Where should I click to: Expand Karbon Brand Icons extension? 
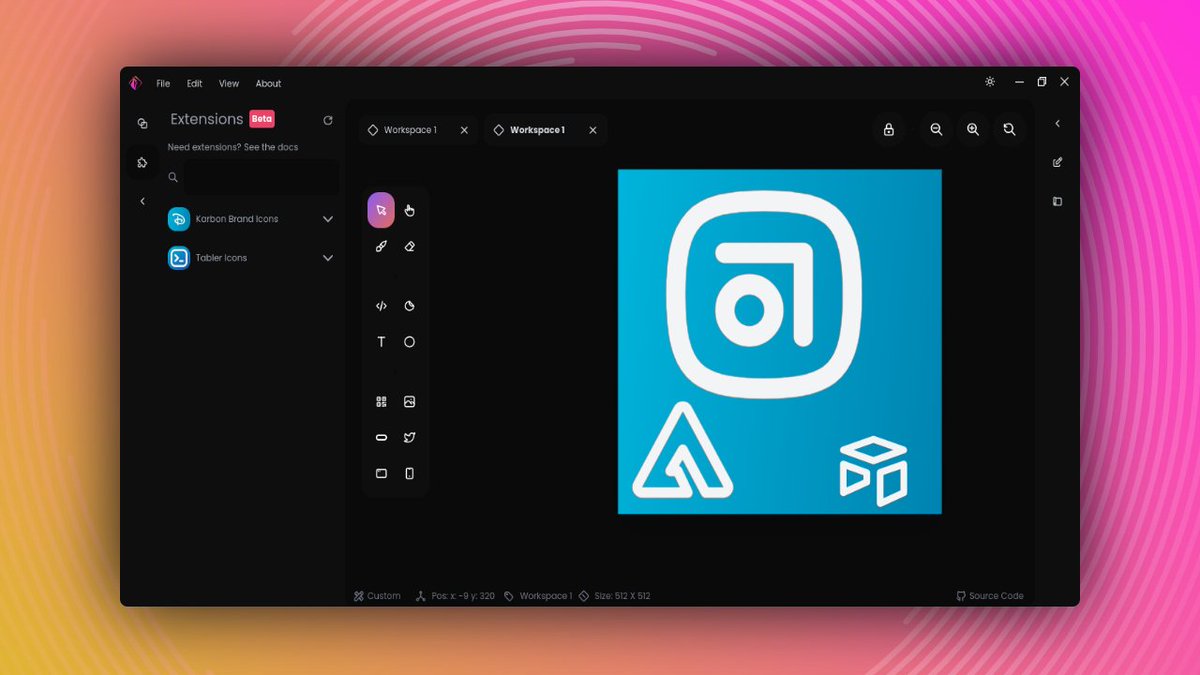coord(328,219)
